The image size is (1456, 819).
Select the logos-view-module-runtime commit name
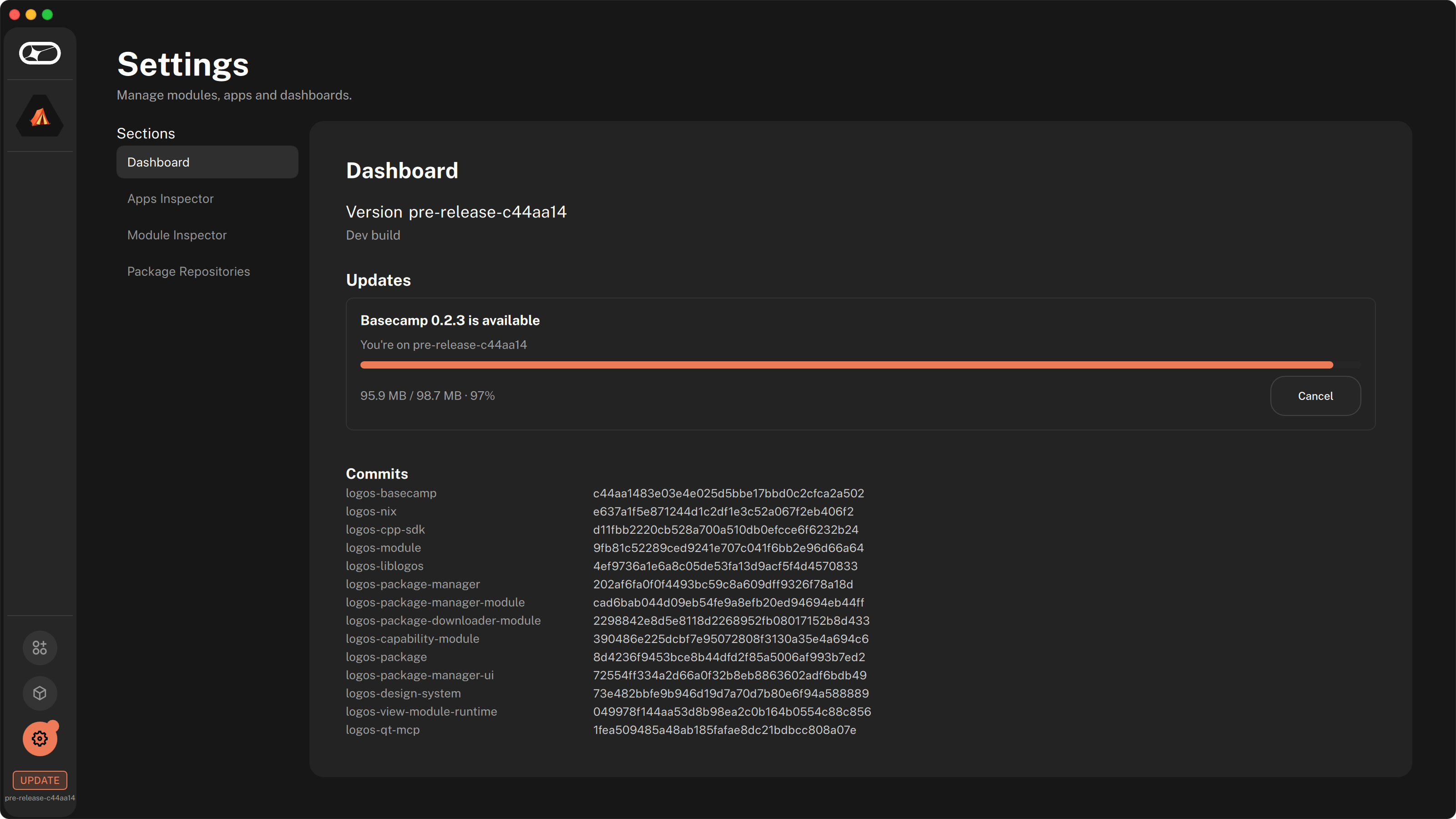pos(422,712)
